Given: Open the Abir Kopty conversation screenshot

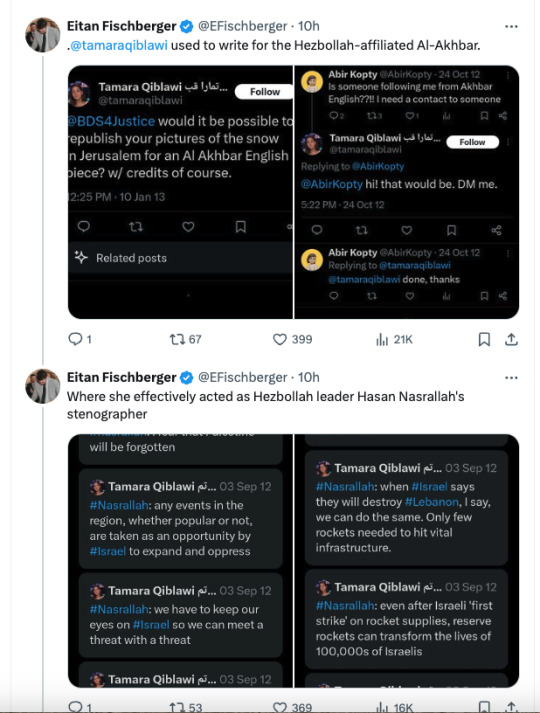Looking at the screenshot, I should [407, 192].
